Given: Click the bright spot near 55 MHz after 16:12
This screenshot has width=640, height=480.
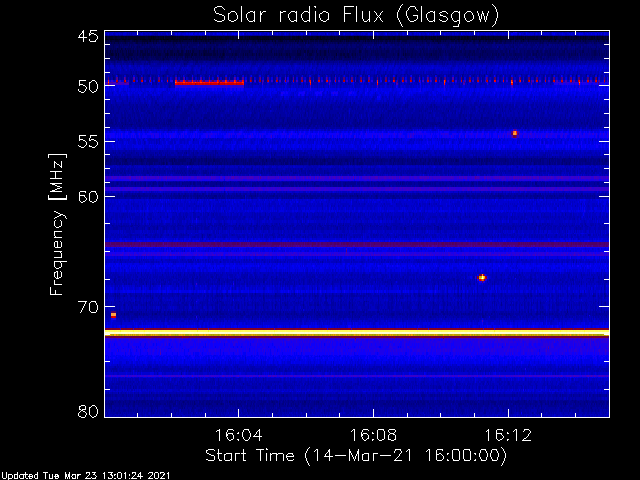Looking at the screenshot, I should pos(515,133).
